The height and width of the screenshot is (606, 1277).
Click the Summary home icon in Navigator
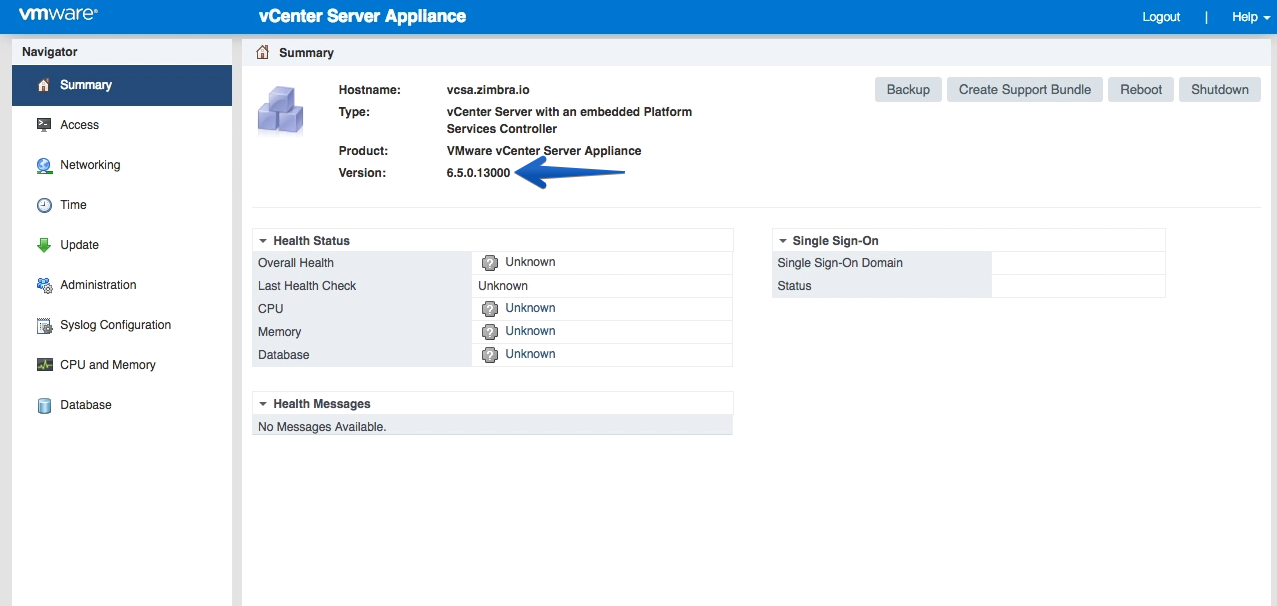point(43,85)
